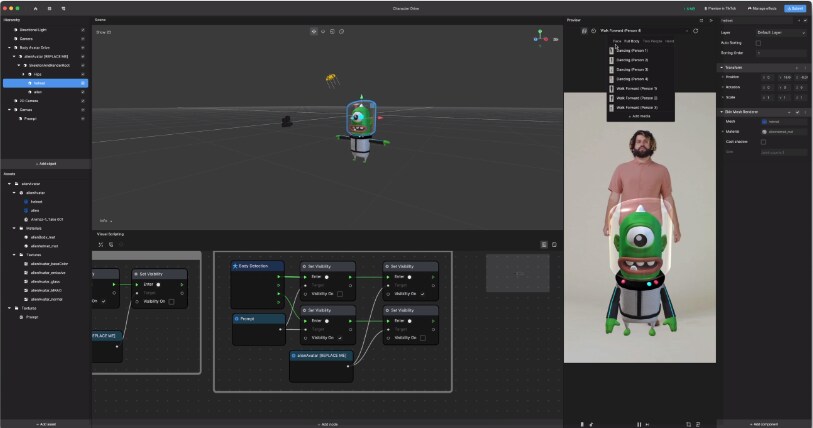Click the Position Y value field

(784, 77)
